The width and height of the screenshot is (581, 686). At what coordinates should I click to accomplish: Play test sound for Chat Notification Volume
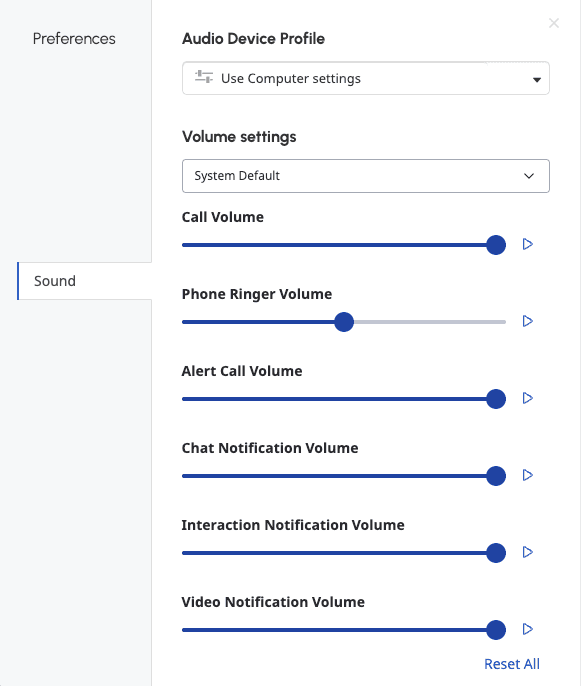(x=528, y=475)
